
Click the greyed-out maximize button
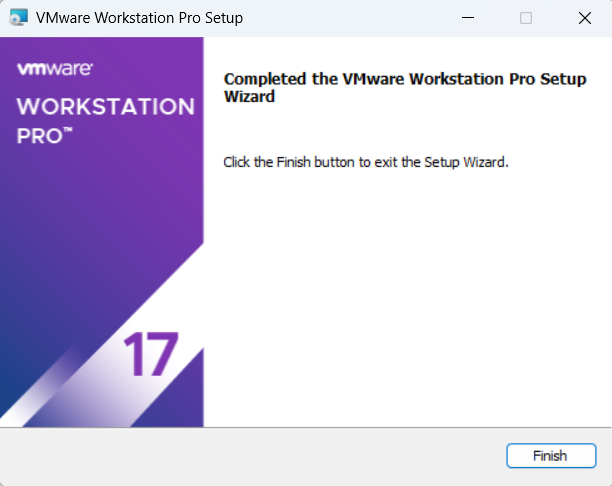tap(526, 18)
